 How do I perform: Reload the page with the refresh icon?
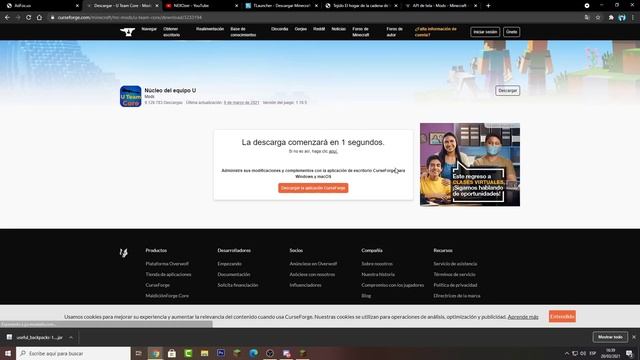28,18
